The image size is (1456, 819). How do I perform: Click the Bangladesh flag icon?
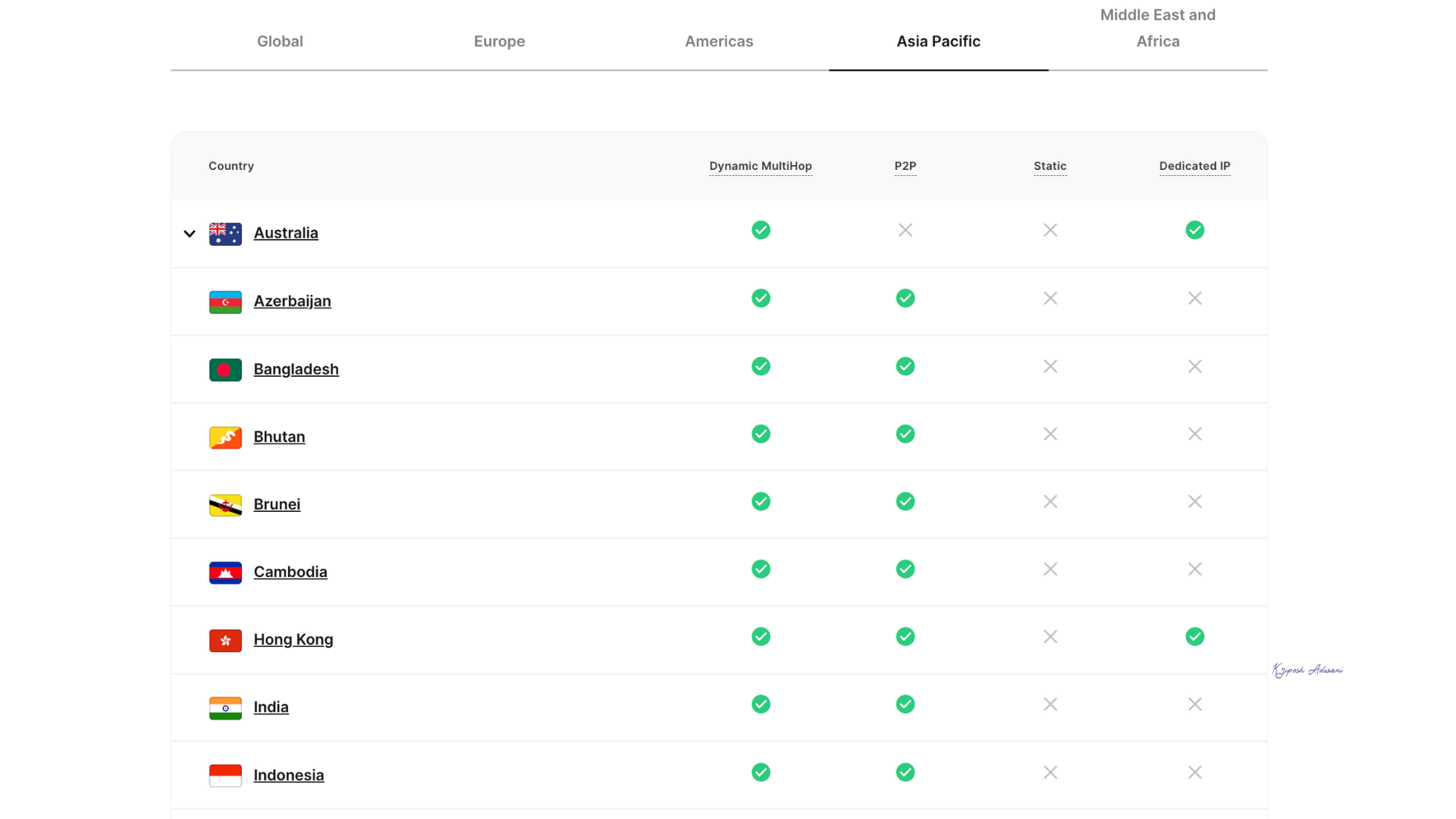(x=225, y=369)
